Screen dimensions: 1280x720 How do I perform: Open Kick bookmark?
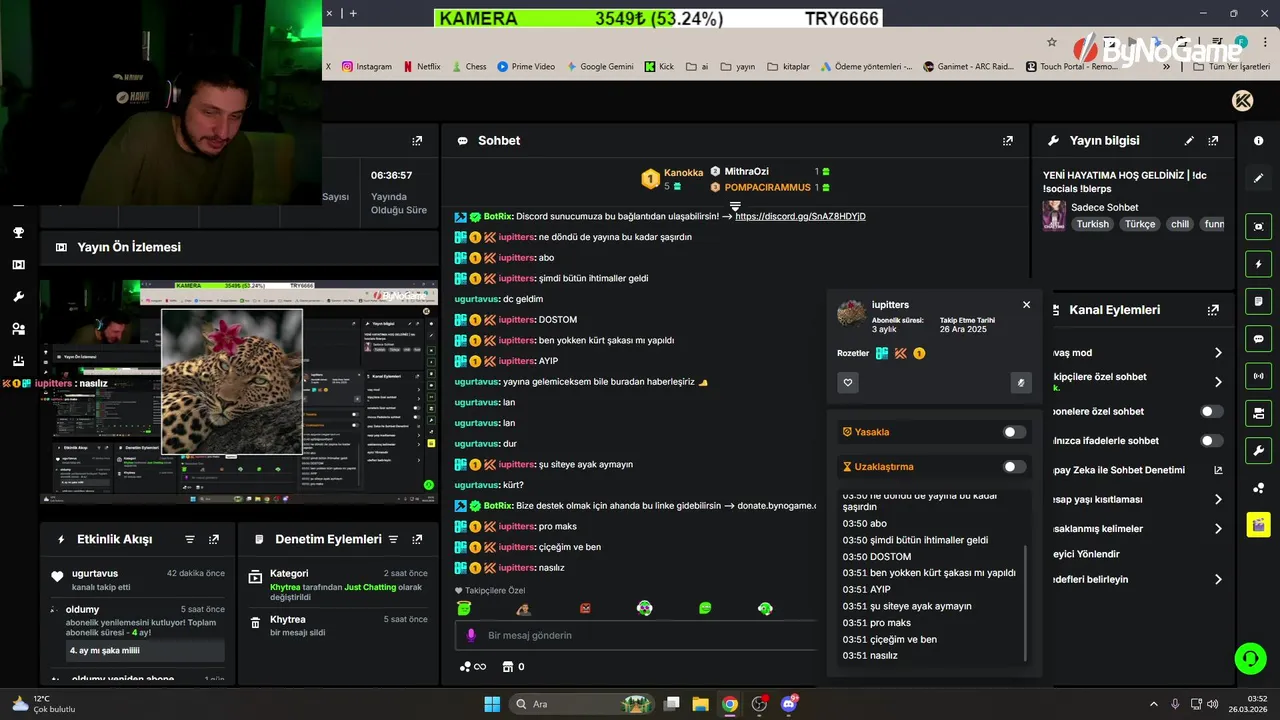tap(659, 67)
